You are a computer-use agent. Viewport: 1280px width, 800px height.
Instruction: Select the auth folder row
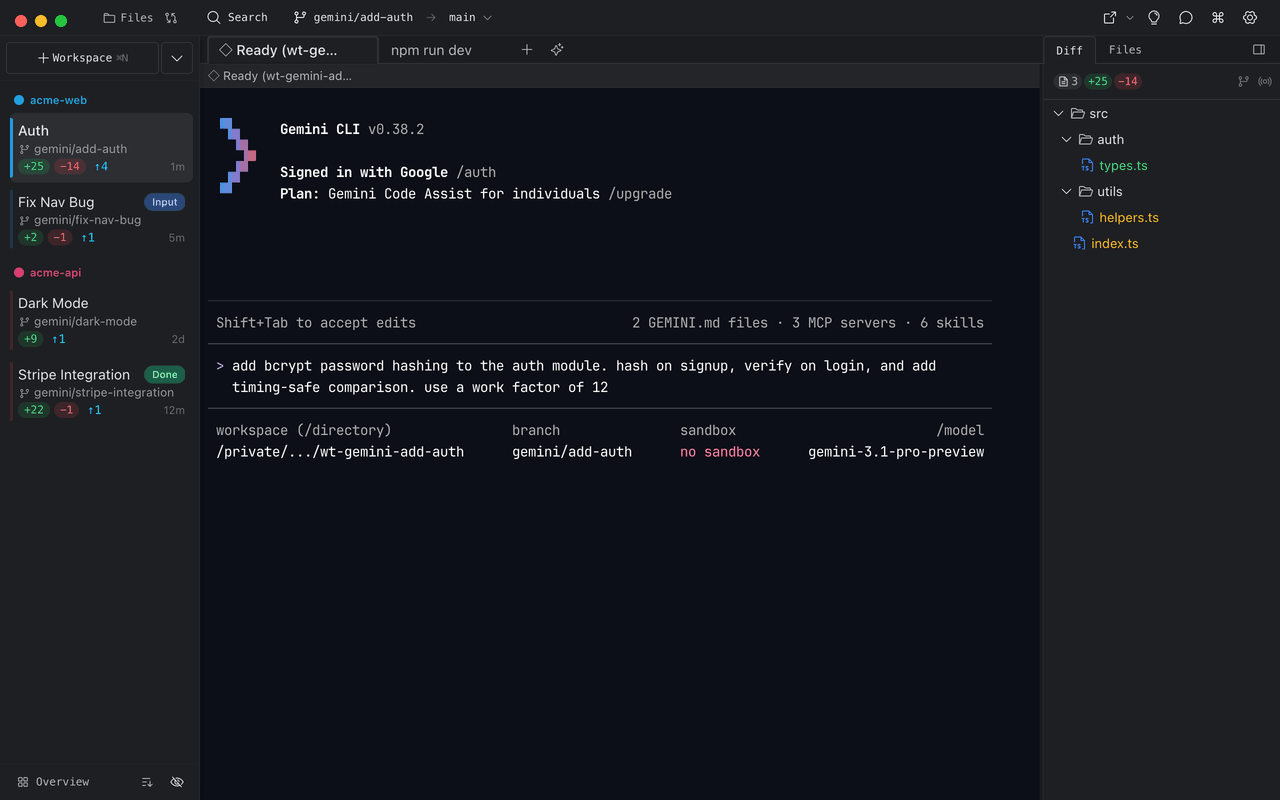click(x=1162, y=140)
